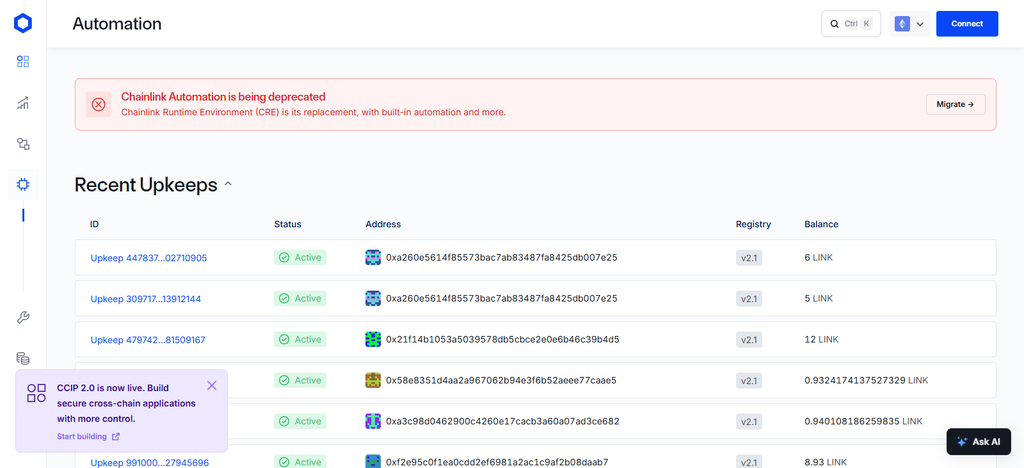Click balance 0.940108186259835 LINK
1024x468 pixels.
(863, 421)
